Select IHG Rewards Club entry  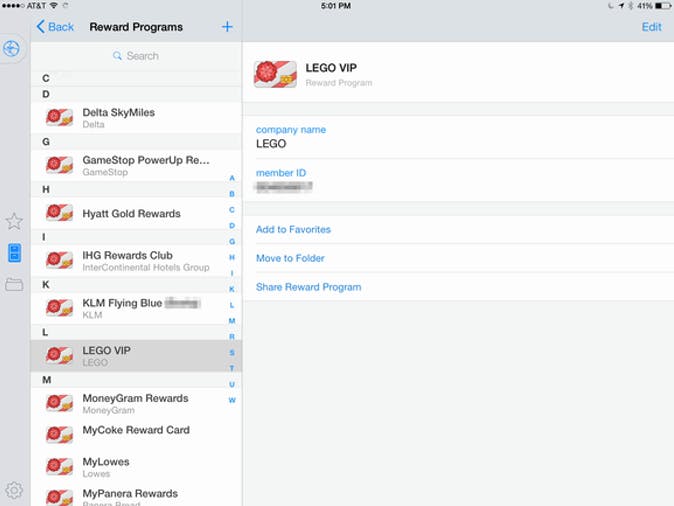[x=136, y=261]
